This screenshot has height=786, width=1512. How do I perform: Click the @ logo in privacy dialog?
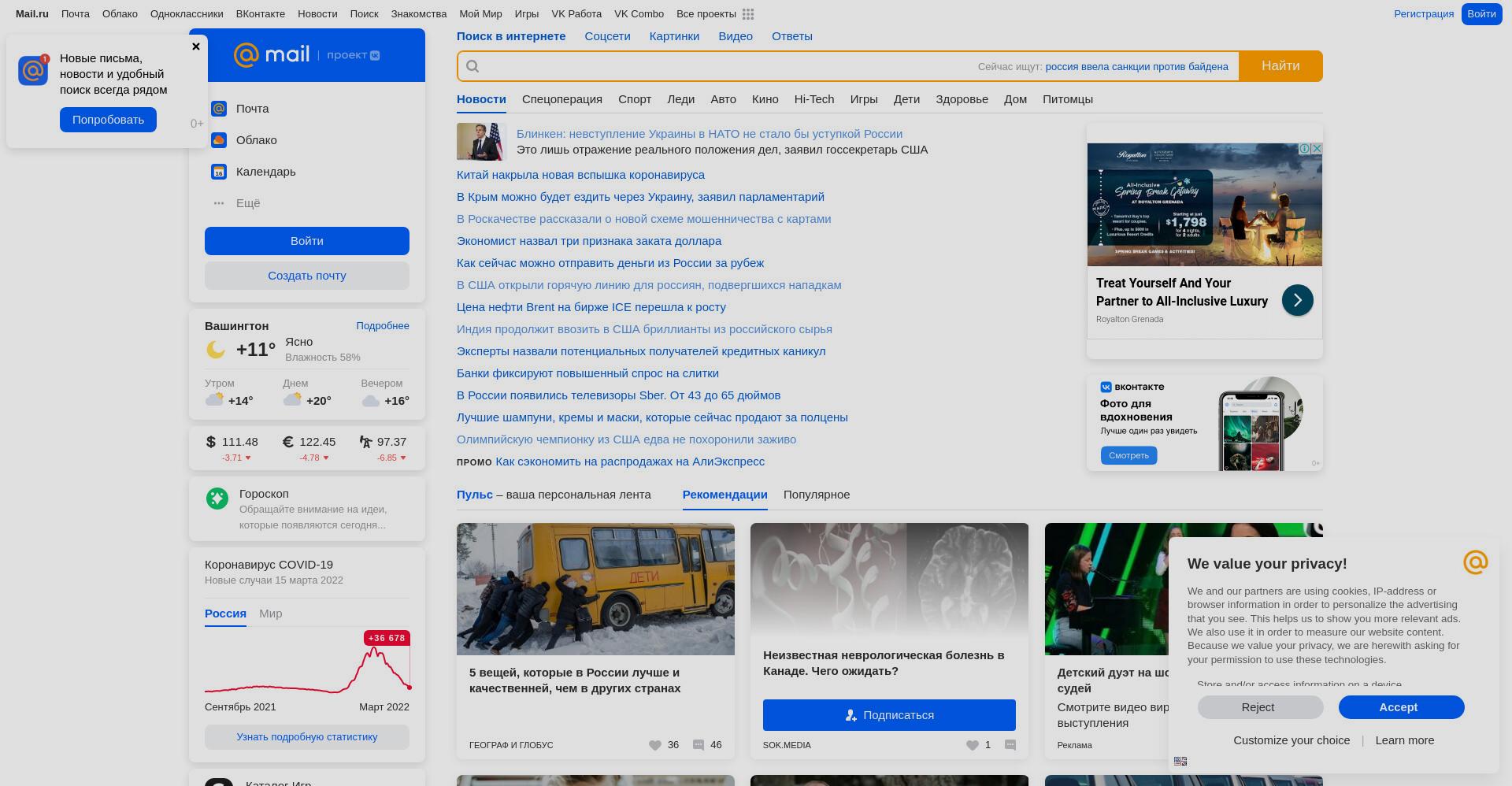pos(1476,562)
